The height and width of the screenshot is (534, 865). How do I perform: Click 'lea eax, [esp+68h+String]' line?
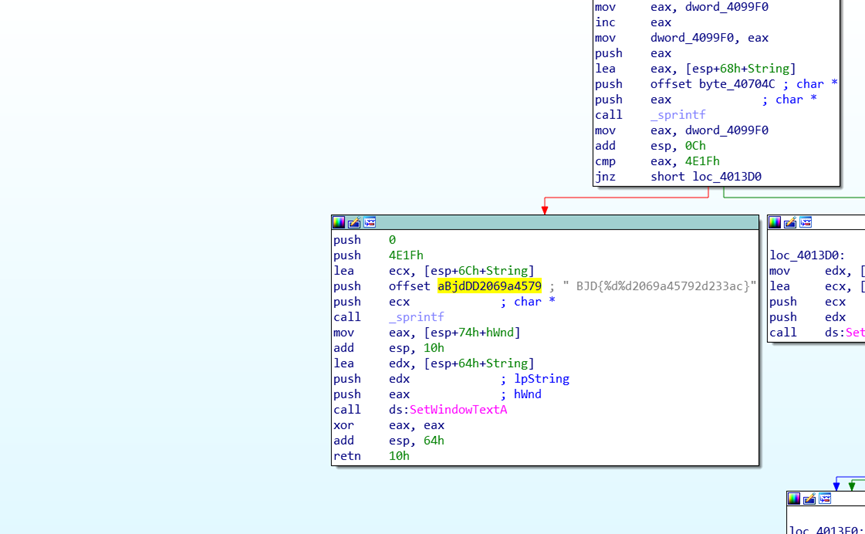[x=695, y=69]
